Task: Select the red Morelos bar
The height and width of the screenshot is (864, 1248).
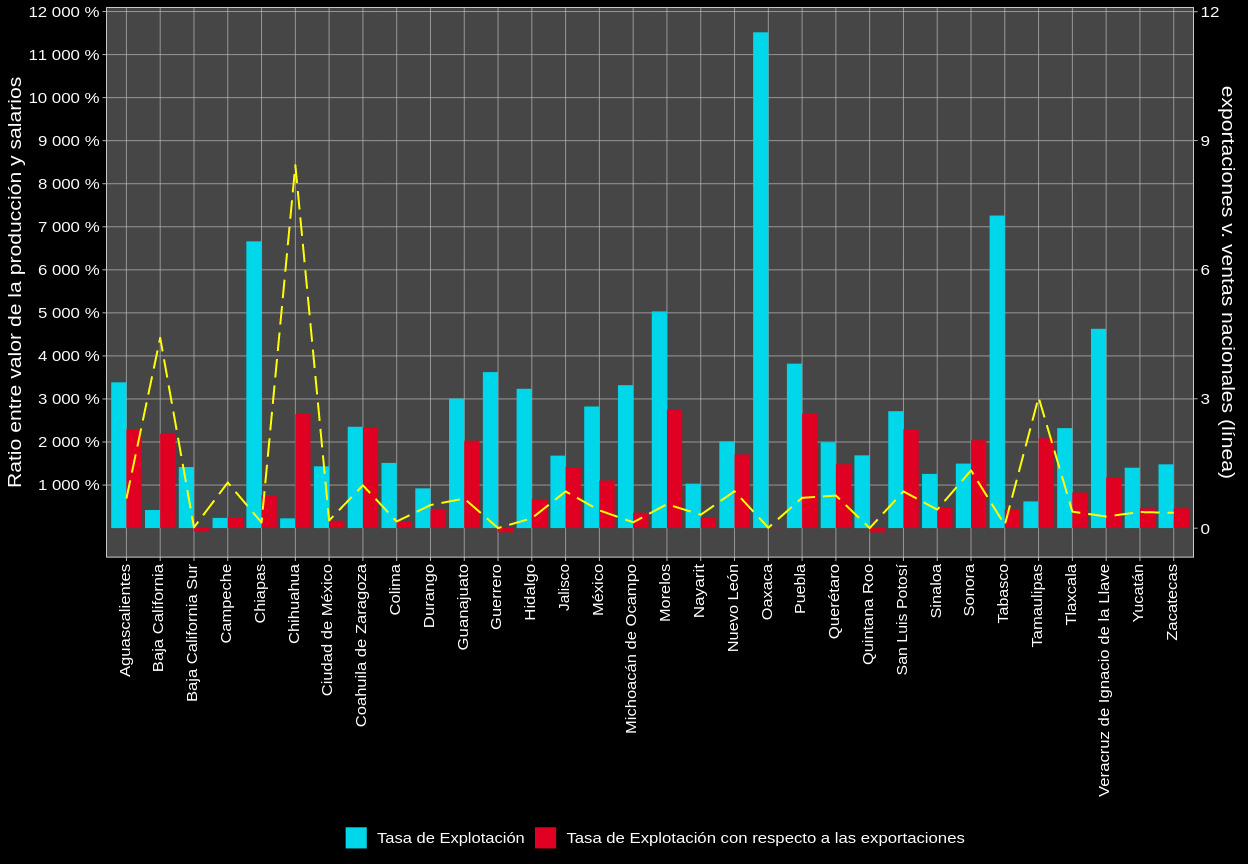Action: coord(675,468)
